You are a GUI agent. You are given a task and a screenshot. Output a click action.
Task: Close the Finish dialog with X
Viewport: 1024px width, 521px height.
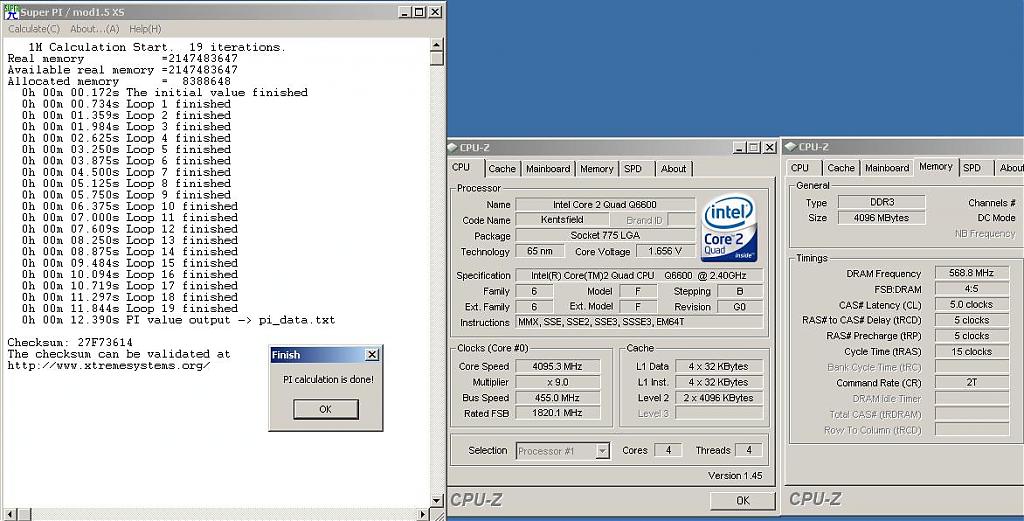(x=372, y=355)
